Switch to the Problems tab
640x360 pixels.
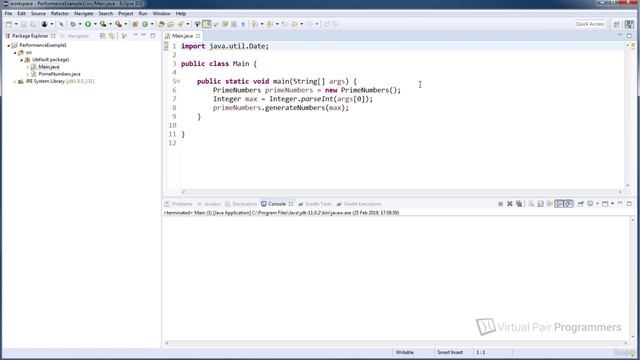tap(178, 204)
